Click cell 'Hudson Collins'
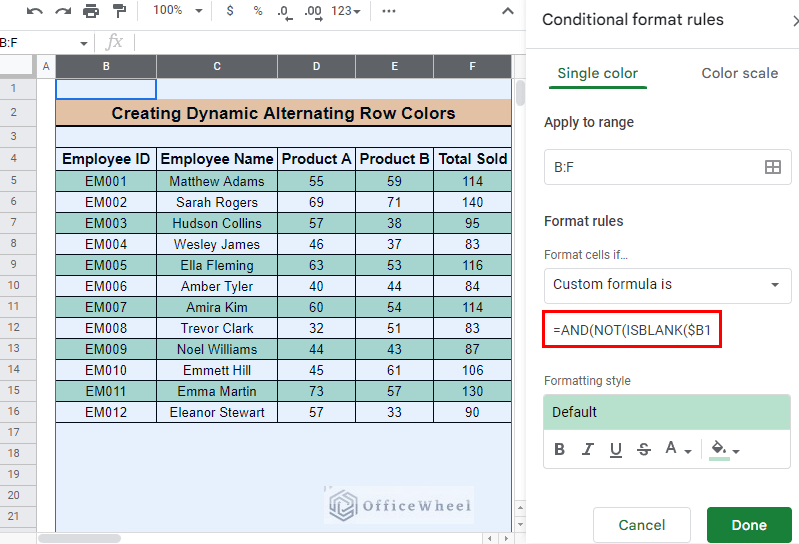 click(217, 223)
